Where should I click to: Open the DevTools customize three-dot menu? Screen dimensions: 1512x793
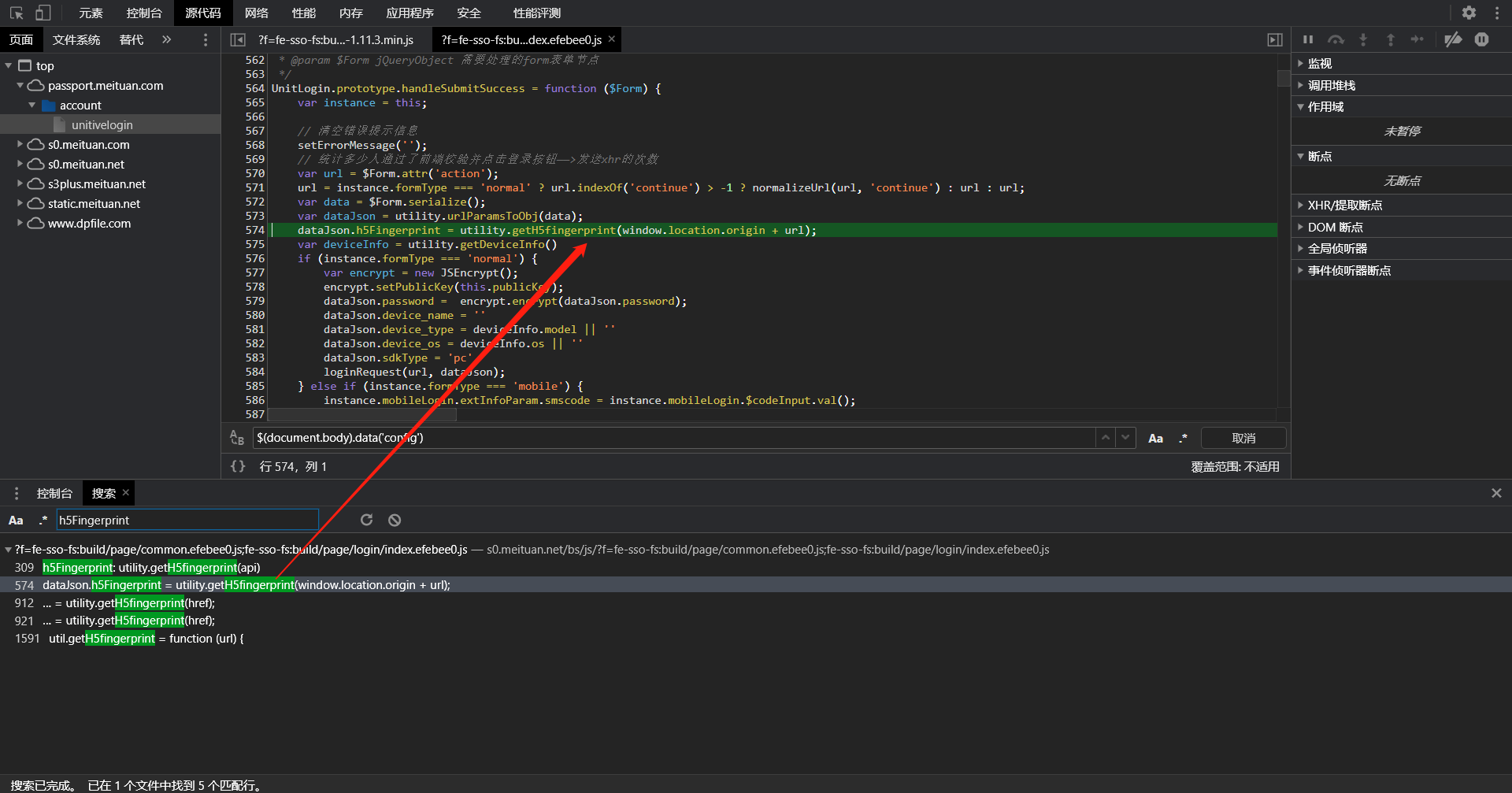click(1496, 13)
